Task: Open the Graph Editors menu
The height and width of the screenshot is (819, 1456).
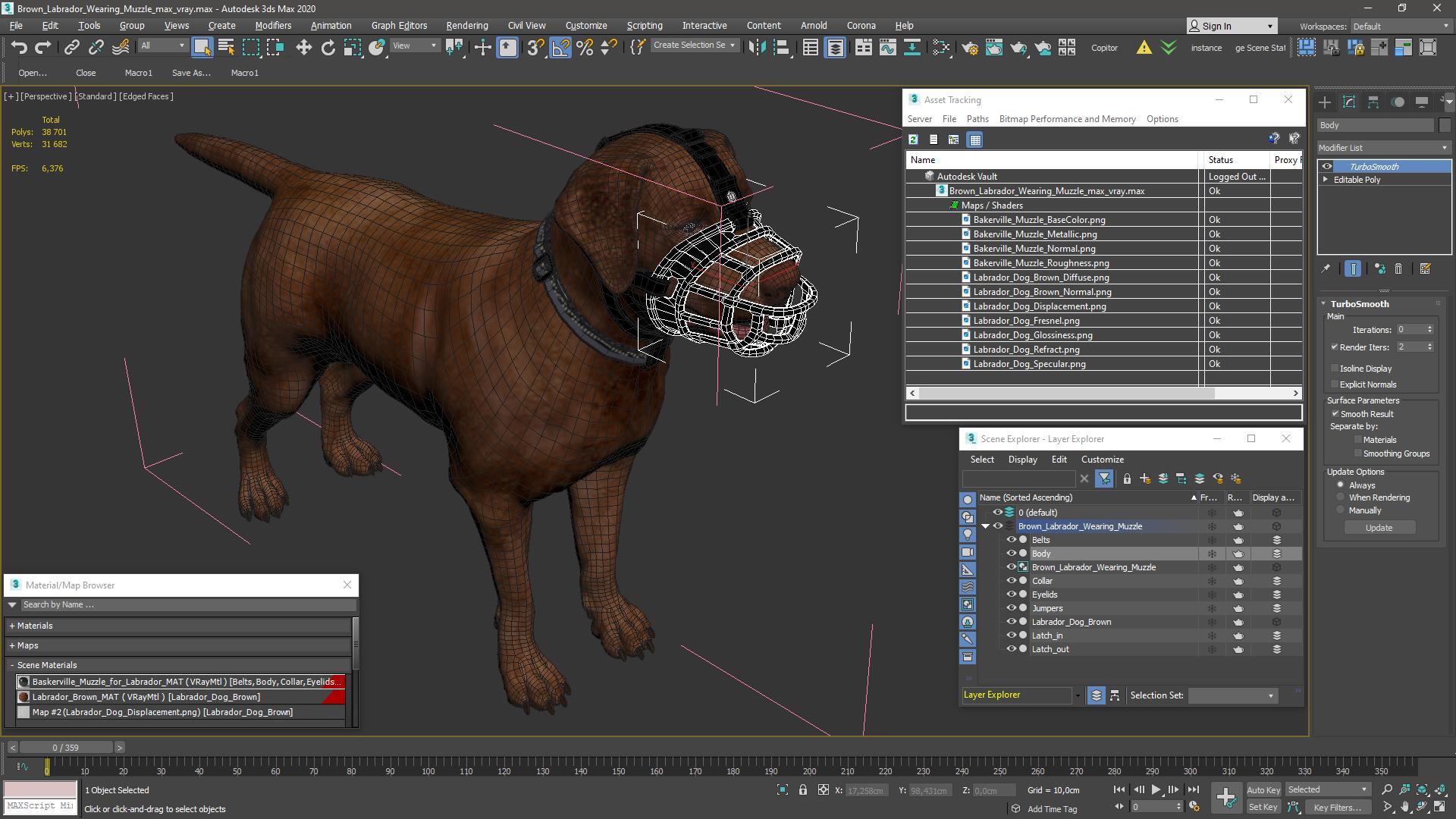Action: tap(399, 25)
